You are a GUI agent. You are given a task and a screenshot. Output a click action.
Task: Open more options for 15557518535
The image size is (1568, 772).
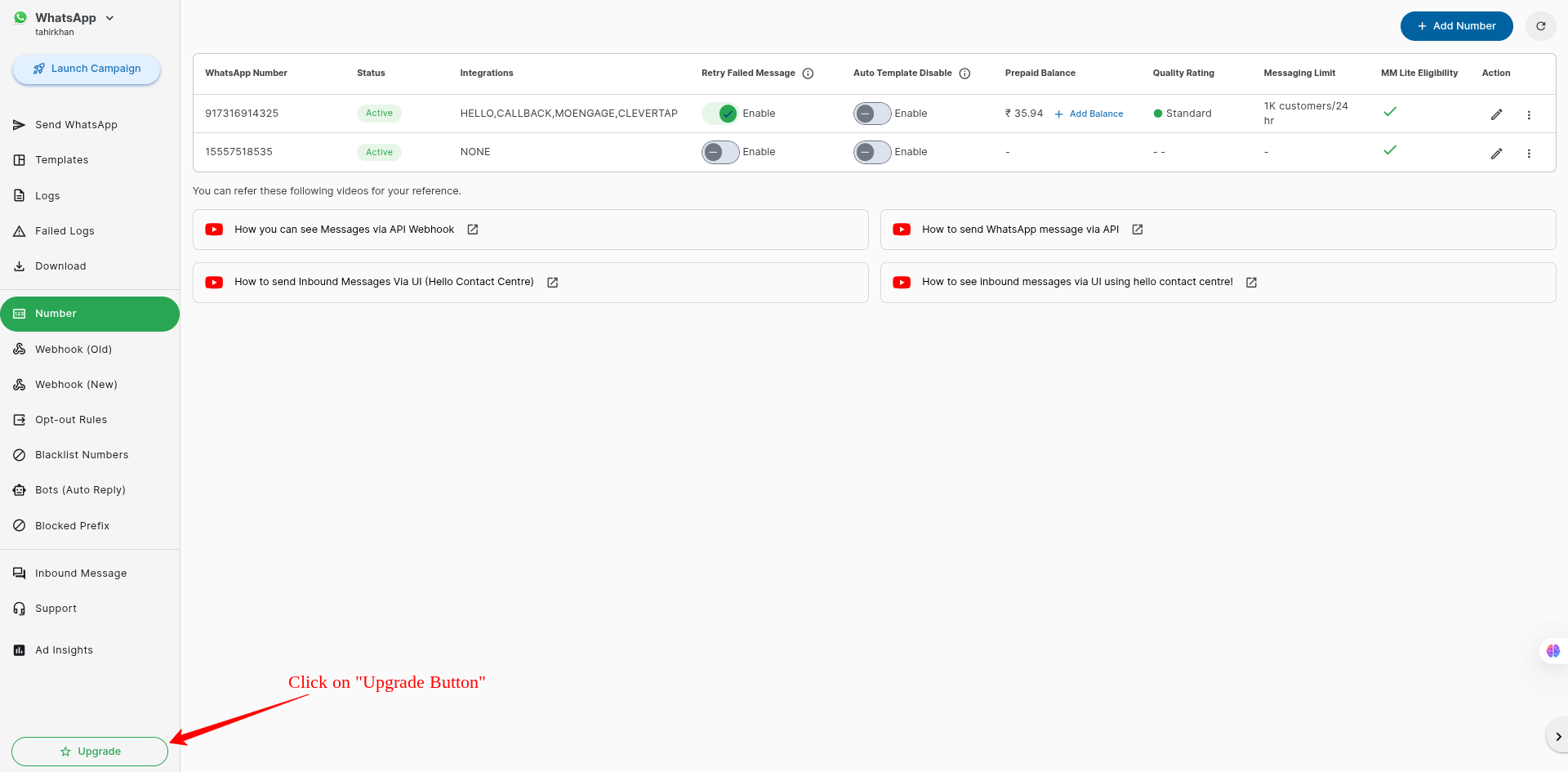(x=1529, y=154)
